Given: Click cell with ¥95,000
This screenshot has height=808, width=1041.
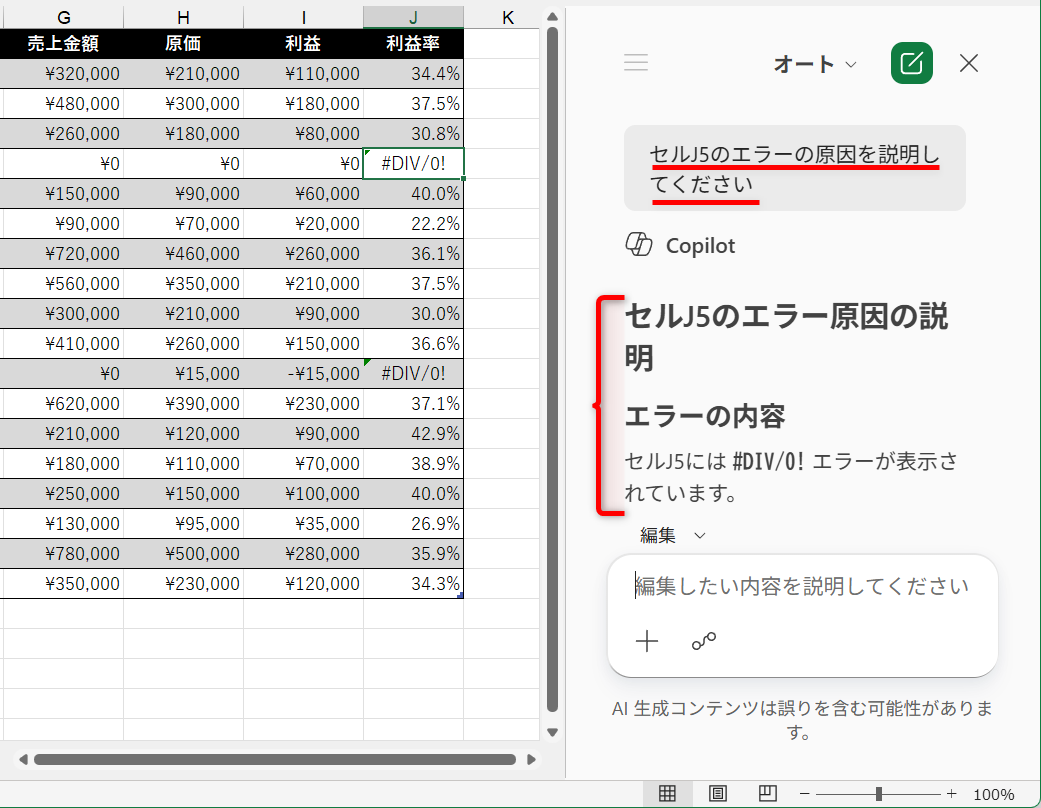Looking at the screenshot, I should coord(183,524).
